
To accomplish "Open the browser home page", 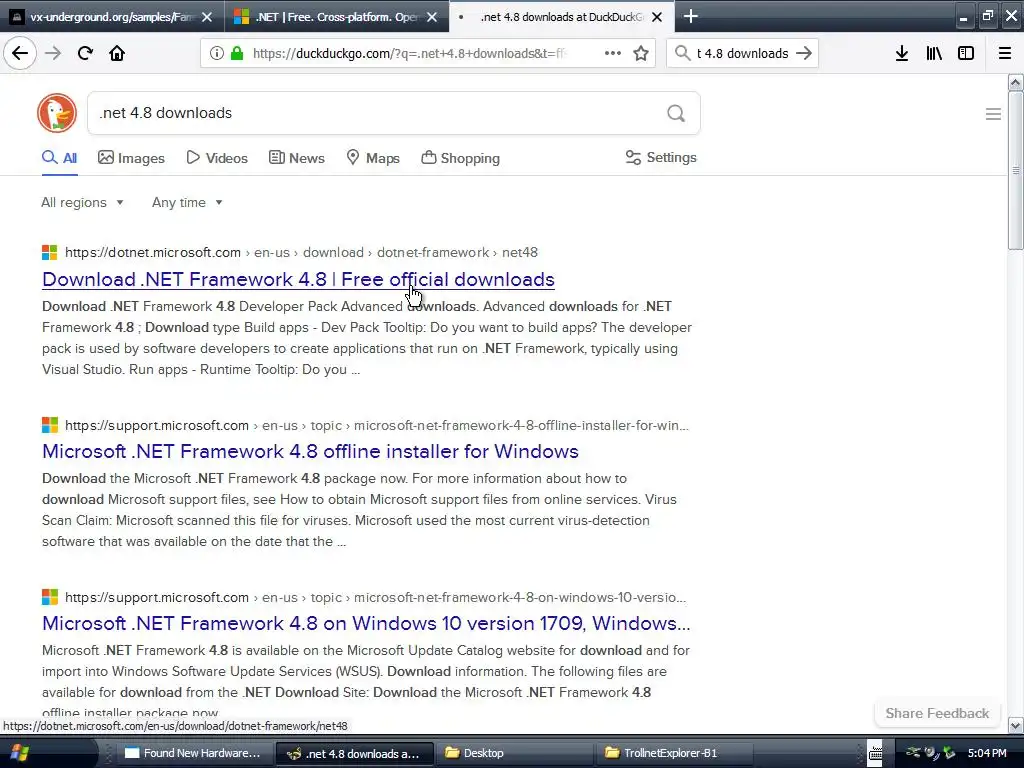I will (x=117, y=53).
